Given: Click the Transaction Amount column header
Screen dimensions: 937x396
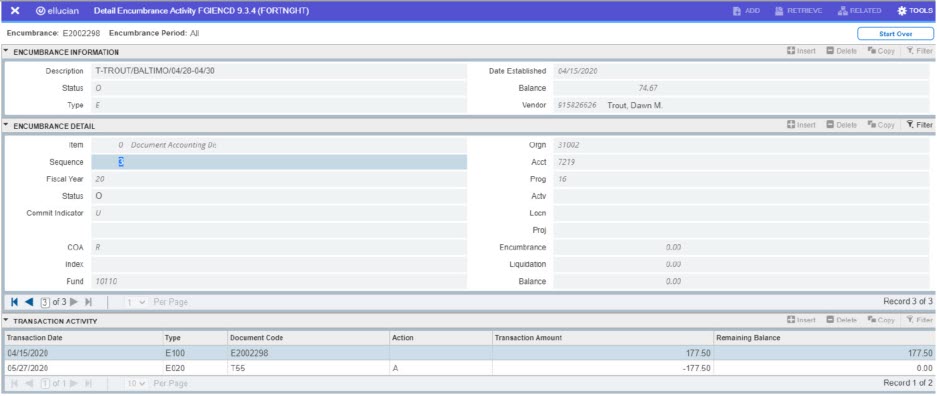Looking at the screenshot, I should [x=603, y=337].
